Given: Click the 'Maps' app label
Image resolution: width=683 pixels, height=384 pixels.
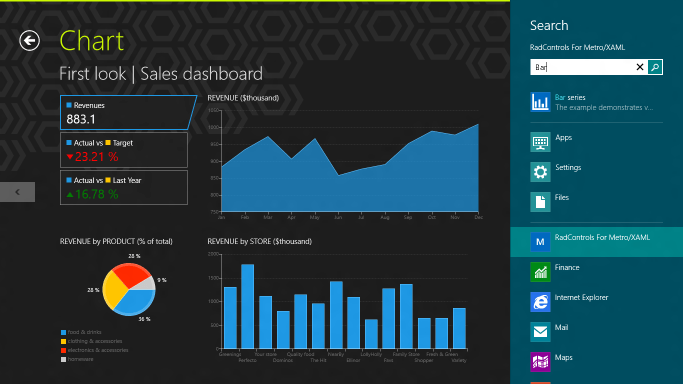Looking at the screenshot, I should coord(564,358).
